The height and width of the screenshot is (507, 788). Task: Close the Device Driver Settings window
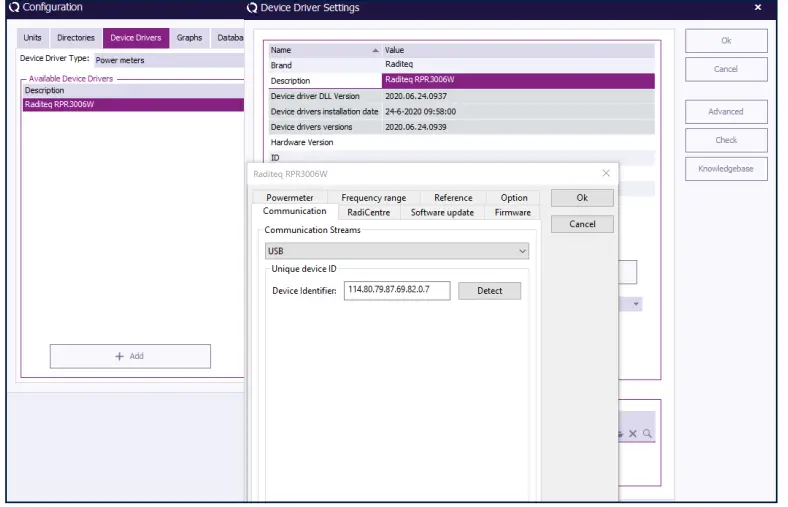click(757, 8)
